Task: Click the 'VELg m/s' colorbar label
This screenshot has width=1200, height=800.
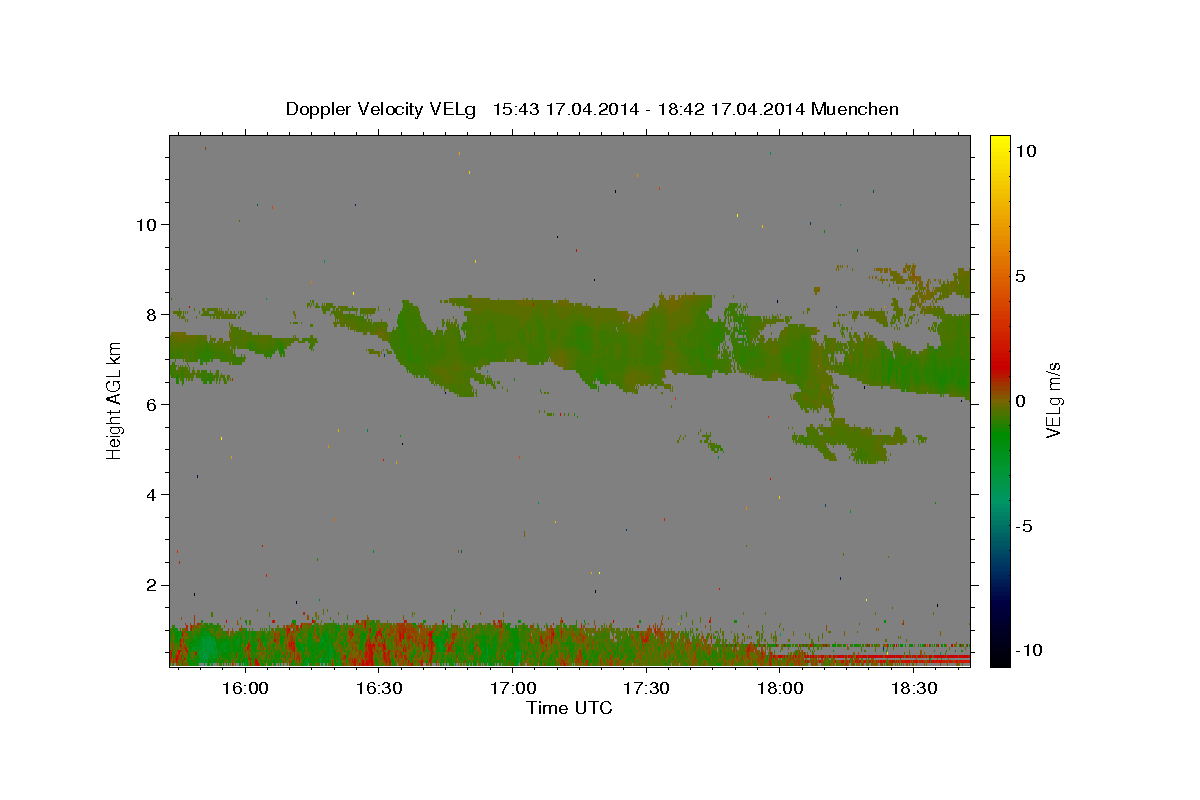Action: 1054,400
